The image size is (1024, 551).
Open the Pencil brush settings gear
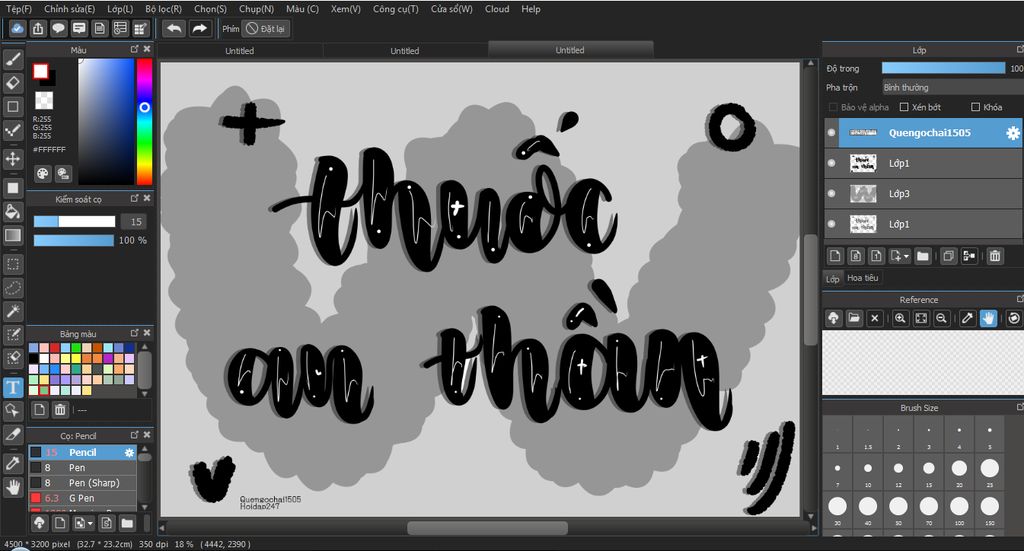[129, 452]
